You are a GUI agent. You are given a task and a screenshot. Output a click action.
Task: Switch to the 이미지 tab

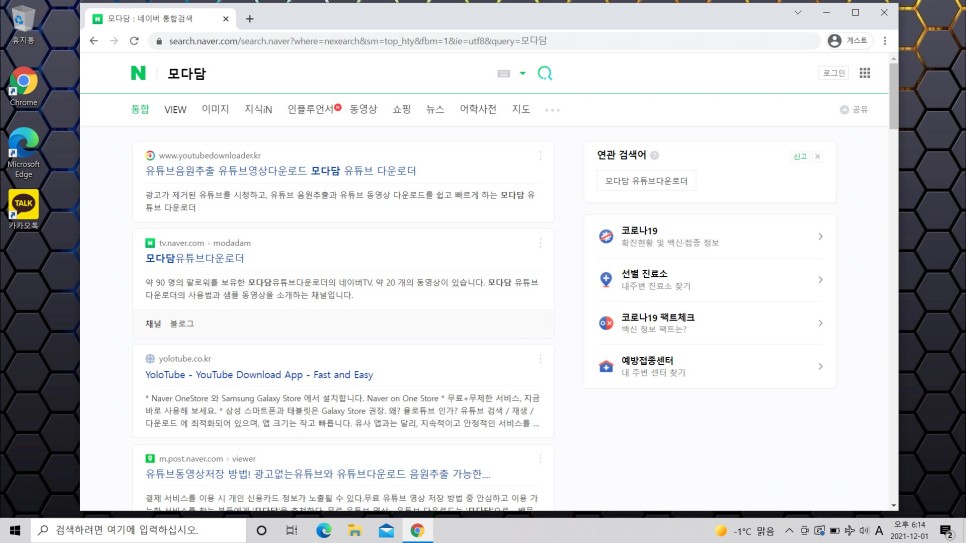215,109
